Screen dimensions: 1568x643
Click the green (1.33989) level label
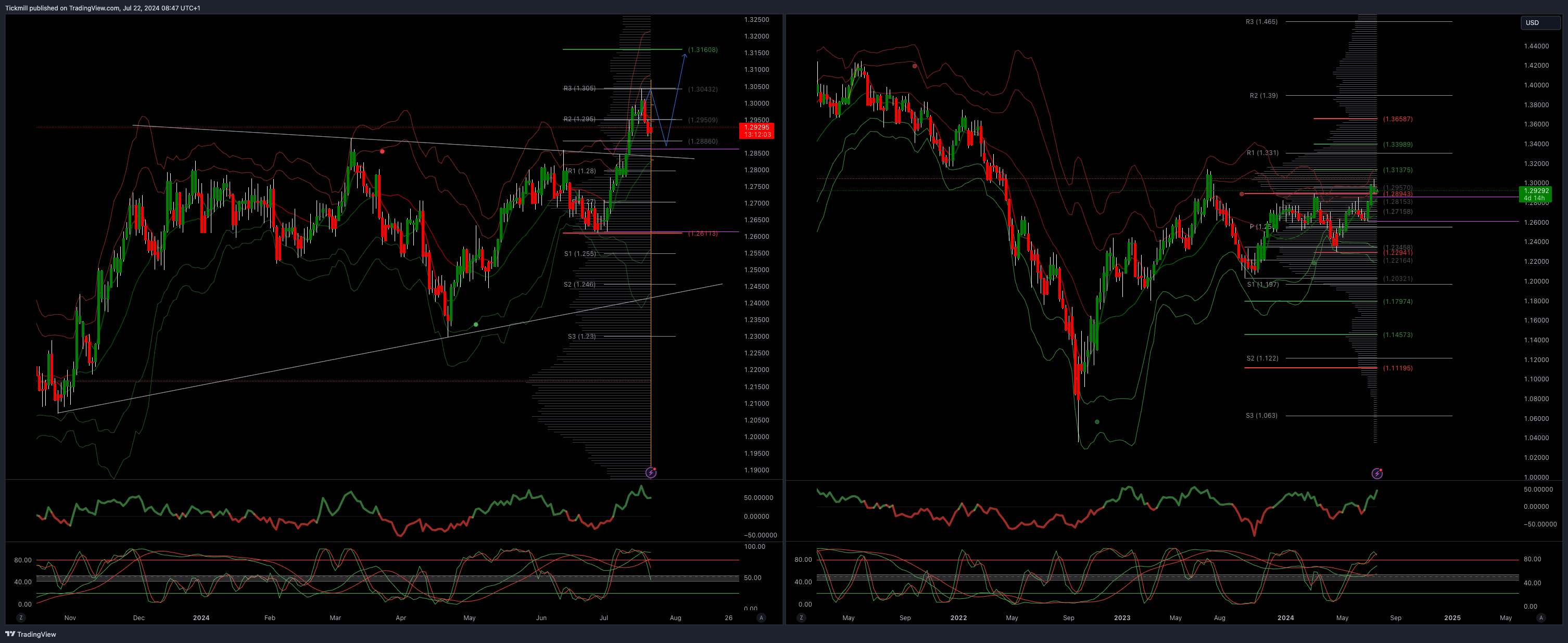pyautogui.click(x=1398, y=145)
